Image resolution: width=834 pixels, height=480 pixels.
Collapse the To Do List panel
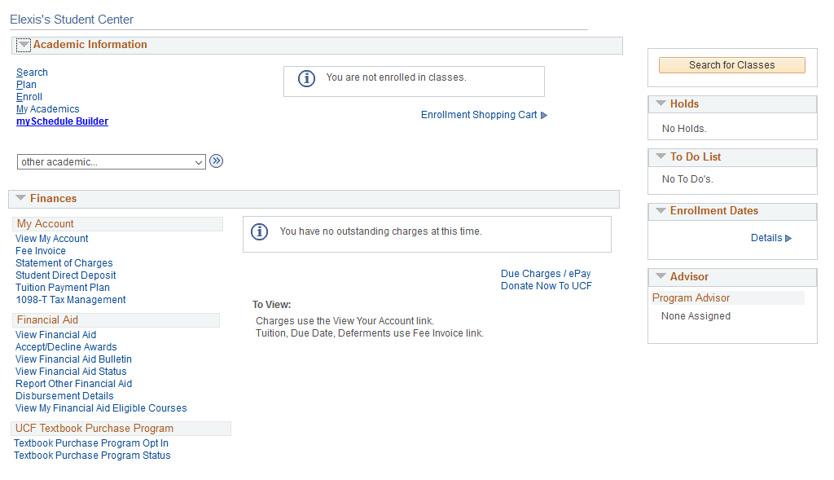pyautogui.click(x=660, y=156)
